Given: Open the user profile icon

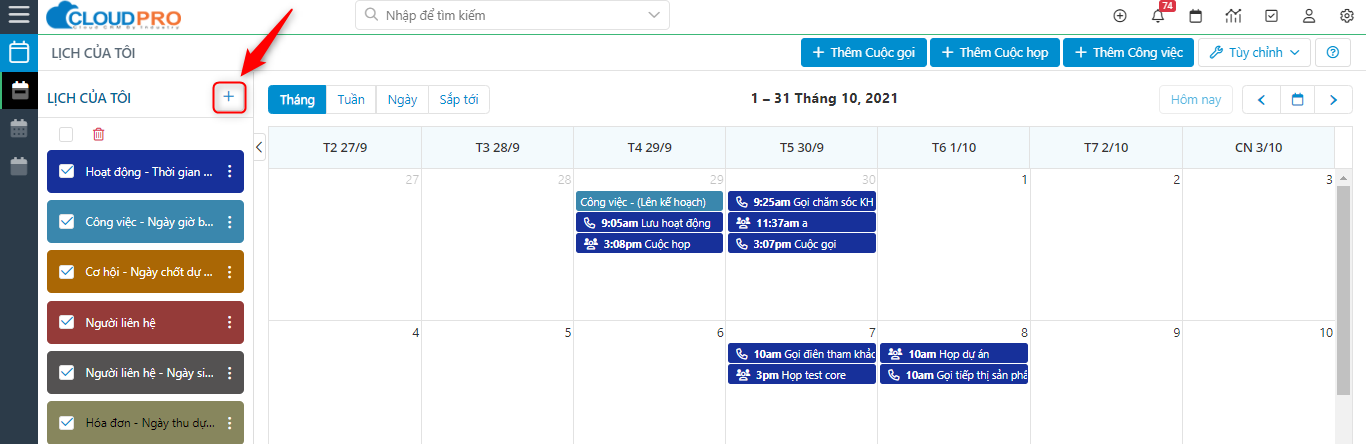Looking at the screenshot, I should point(1309,16).
